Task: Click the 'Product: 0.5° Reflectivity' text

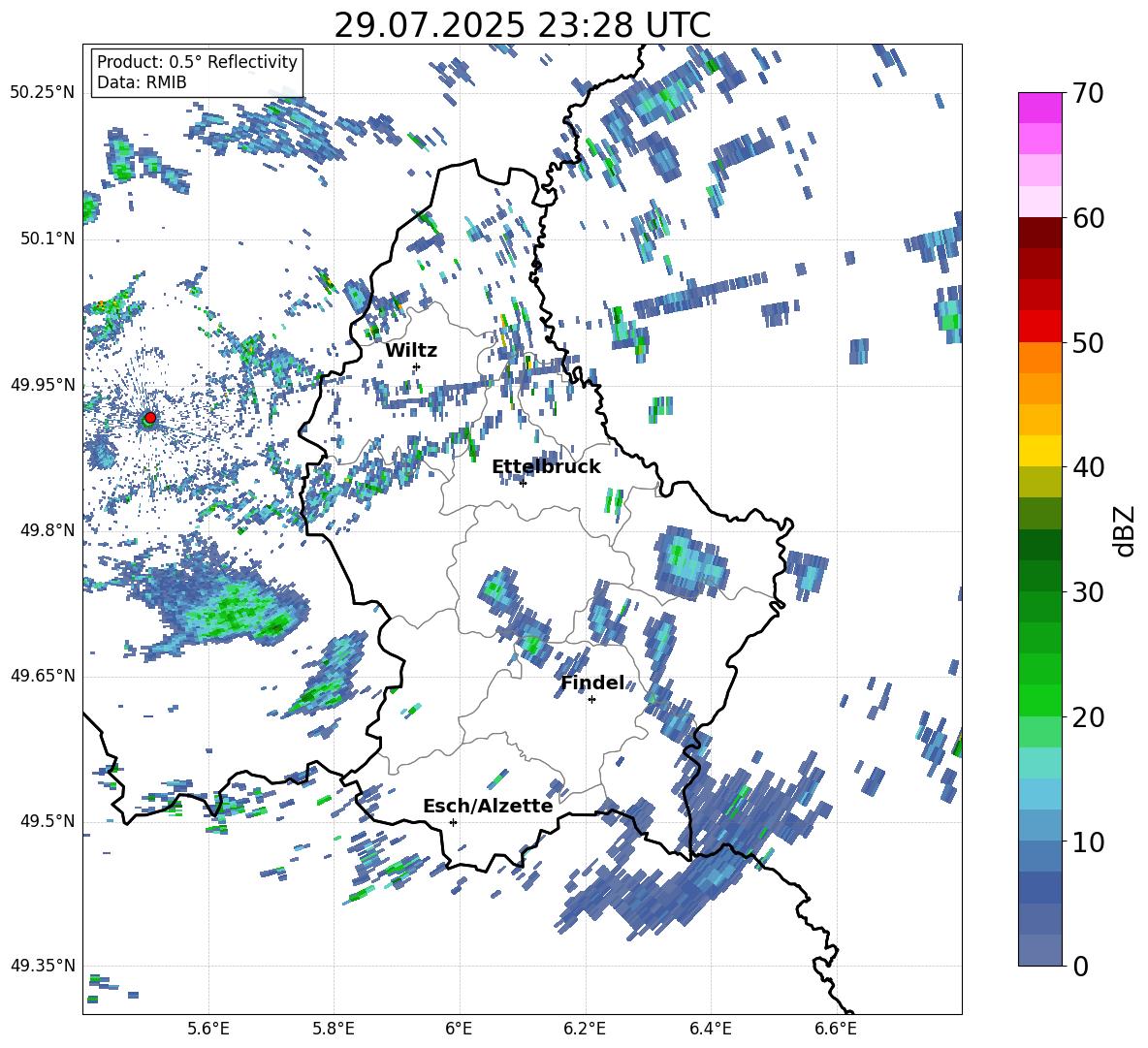Action: [x=197, y=61]
